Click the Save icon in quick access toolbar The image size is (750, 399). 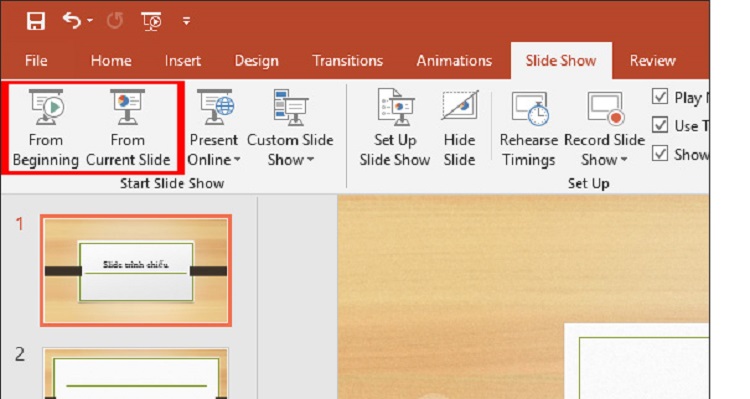[36, 21]
